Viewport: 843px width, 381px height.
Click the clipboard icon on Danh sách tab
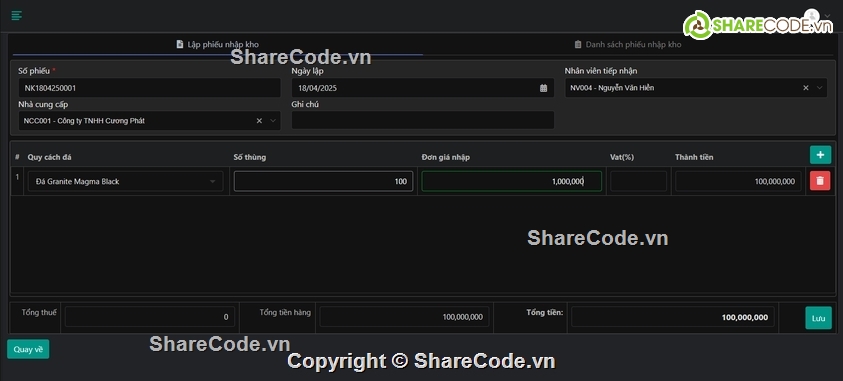pos(578,45)
